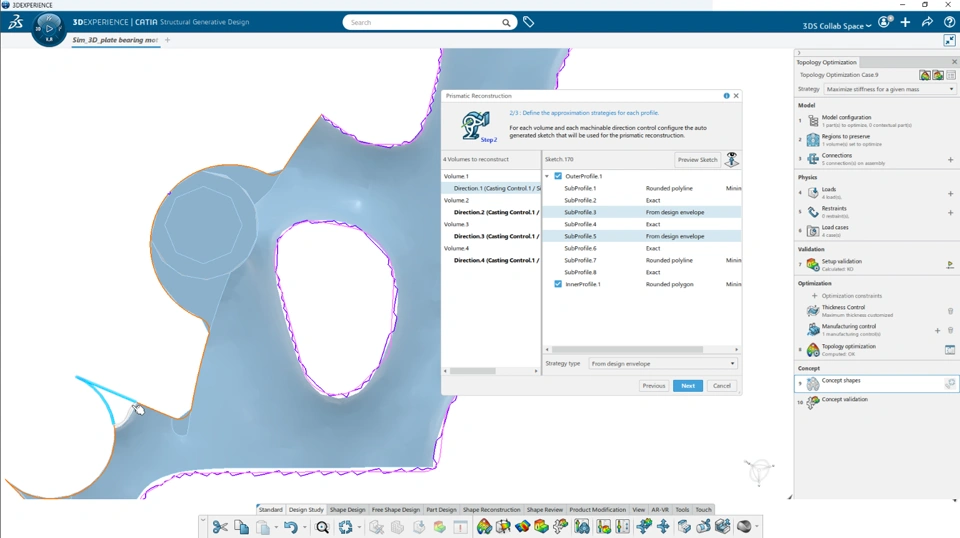
Task: Switch to the Standard tab
Action: tap(271, 510)
